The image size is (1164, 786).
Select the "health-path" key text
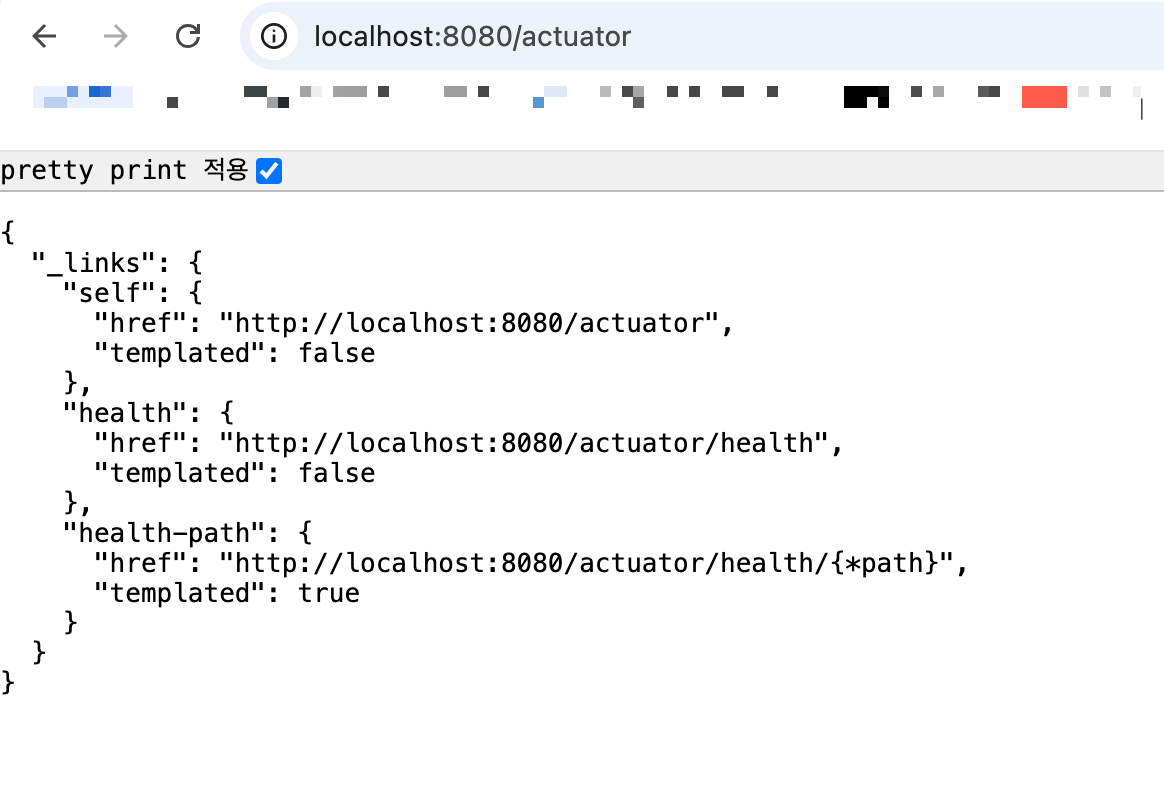click(x=165, y=533)
